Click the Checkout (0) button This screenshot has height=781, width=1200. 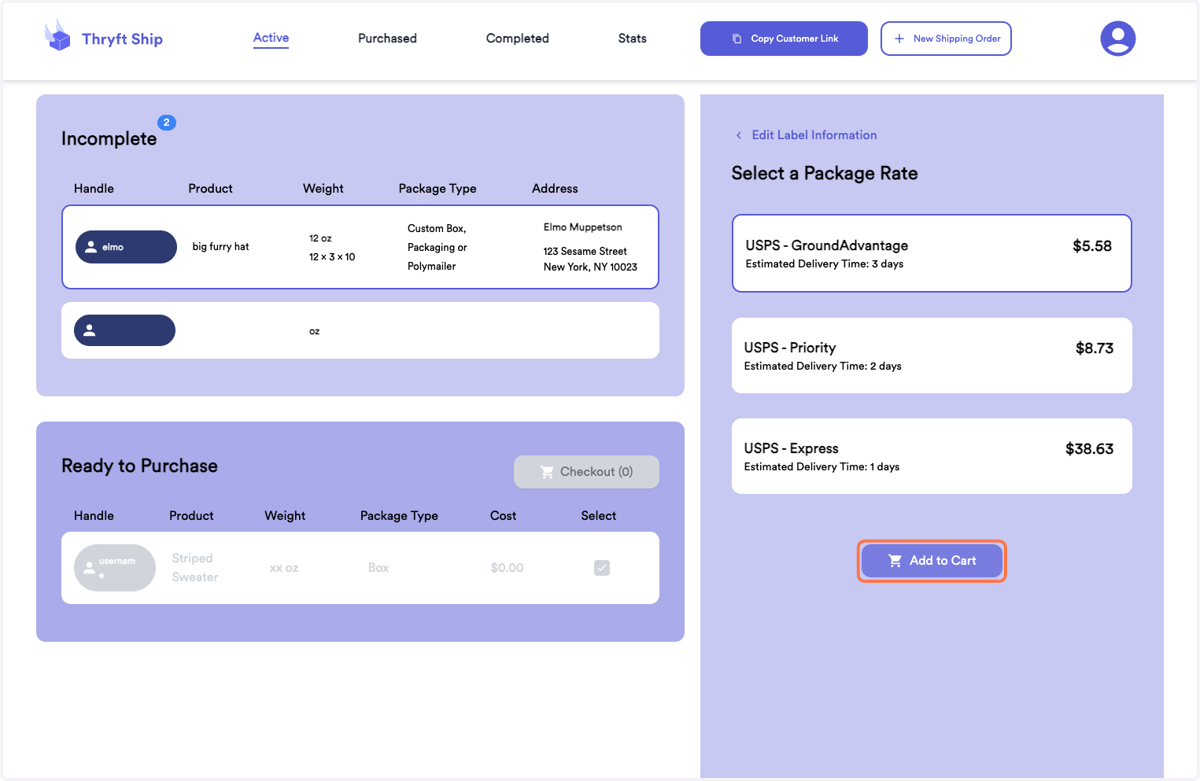587,472
